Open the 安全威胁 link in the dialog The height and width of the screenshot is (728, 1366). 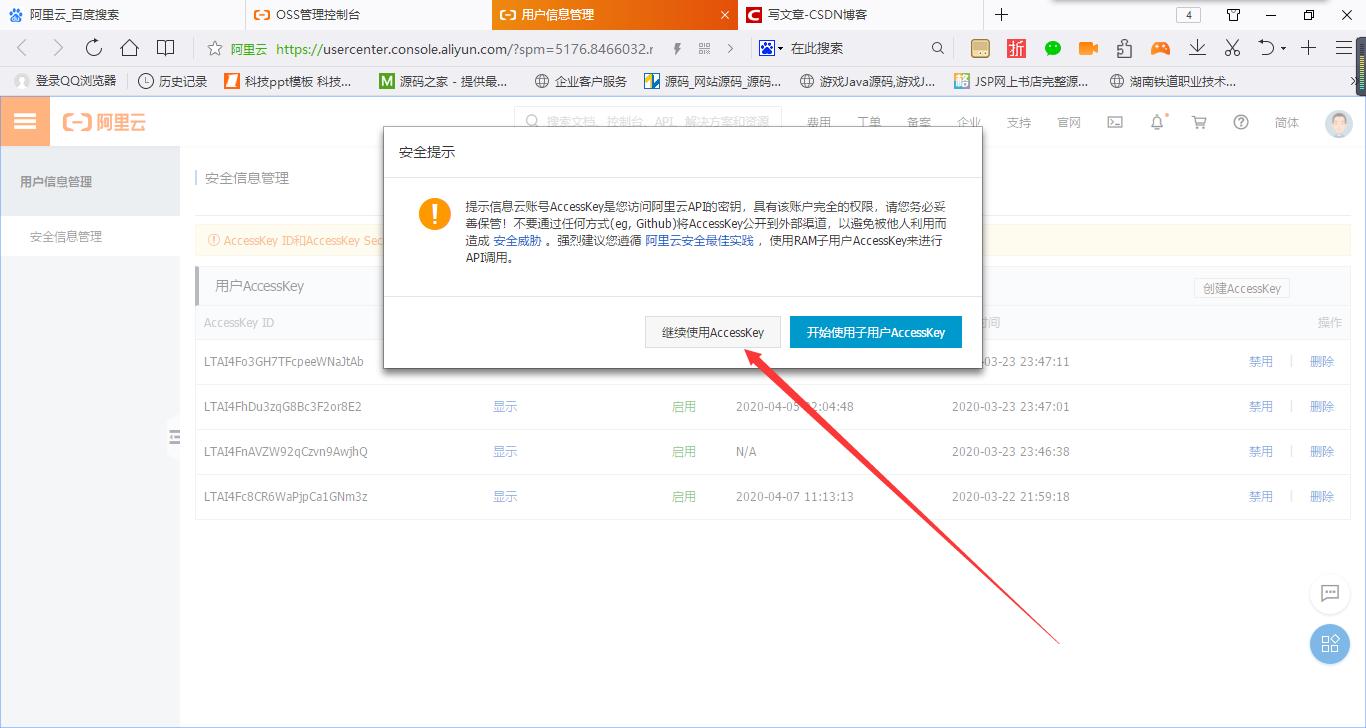point(519,241)
